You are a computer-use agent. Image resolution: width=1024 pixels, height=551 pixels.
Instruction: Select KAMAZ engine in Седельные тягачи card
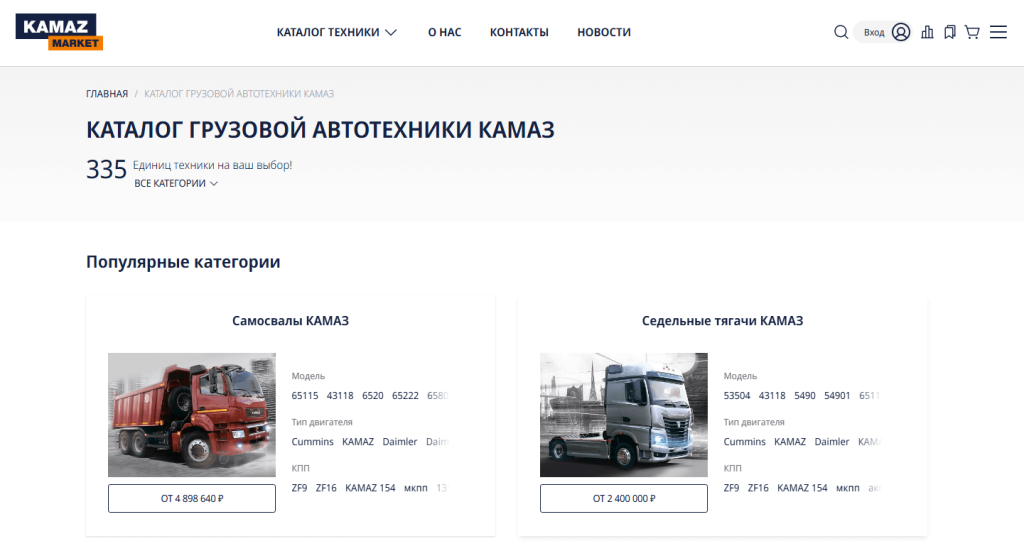pos(790,442)
